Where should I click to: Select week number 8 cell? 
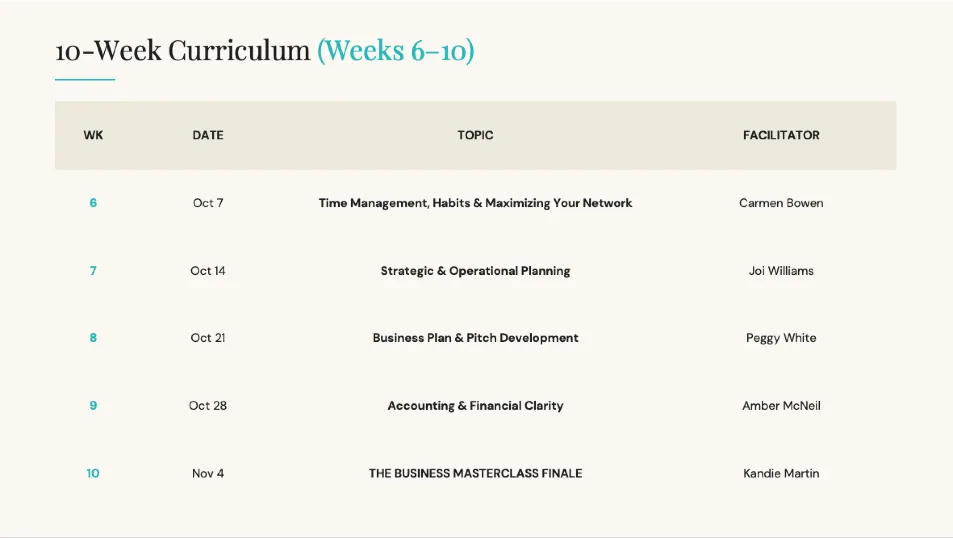tap(93, 338)
